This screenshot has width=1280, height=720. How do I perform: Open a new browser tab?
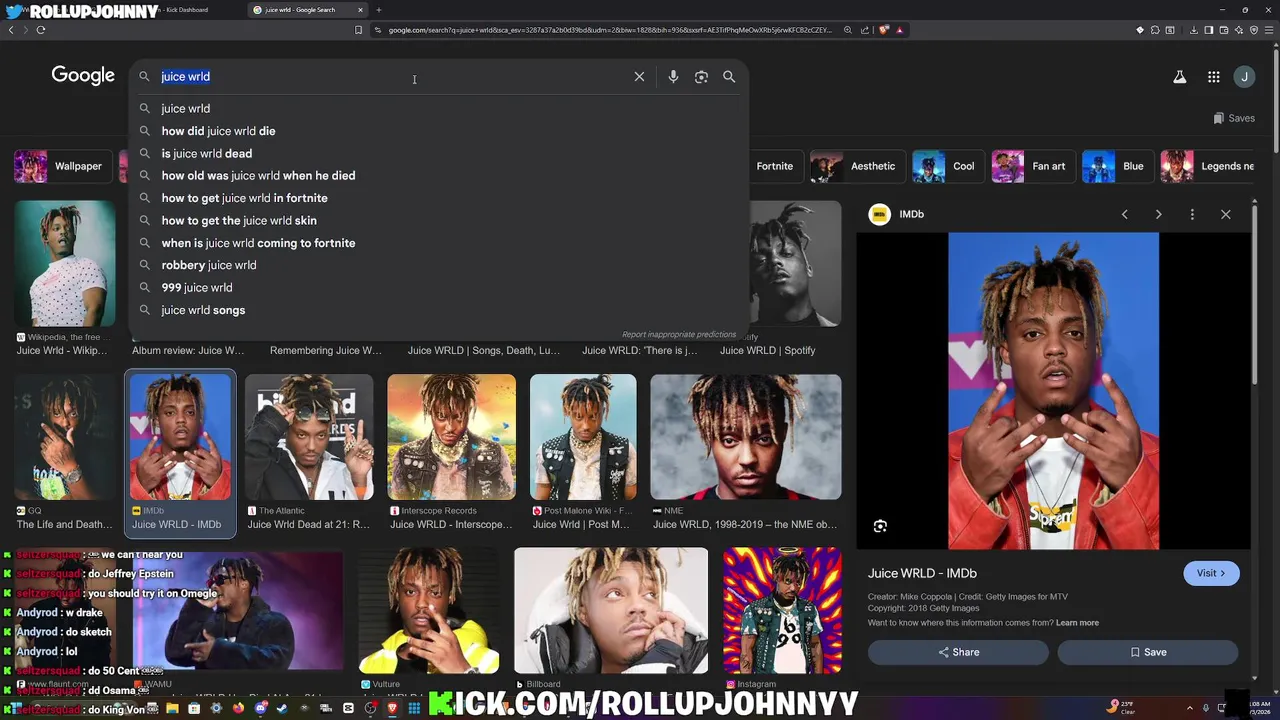click(x=378, y=10)
